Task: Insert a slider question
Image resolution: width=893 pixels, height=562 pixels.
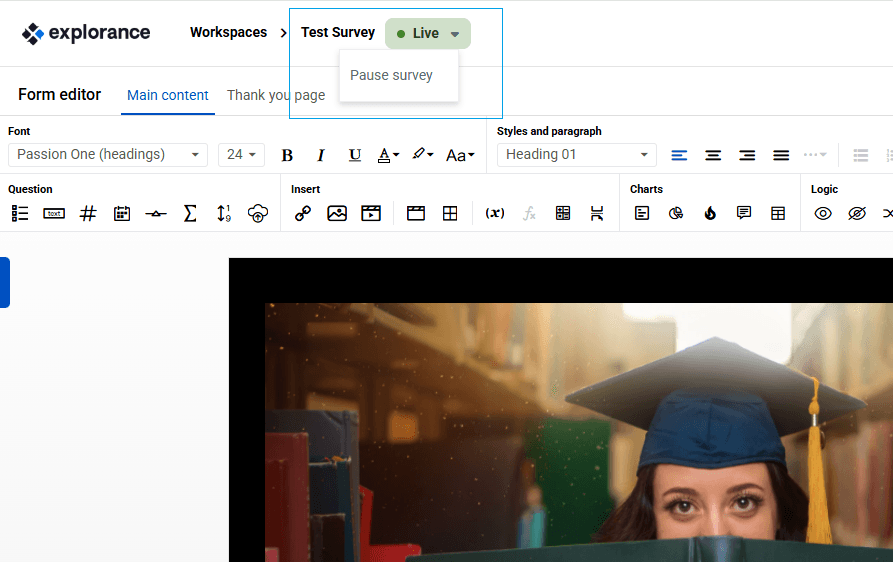Action: [x=155, y=214]
